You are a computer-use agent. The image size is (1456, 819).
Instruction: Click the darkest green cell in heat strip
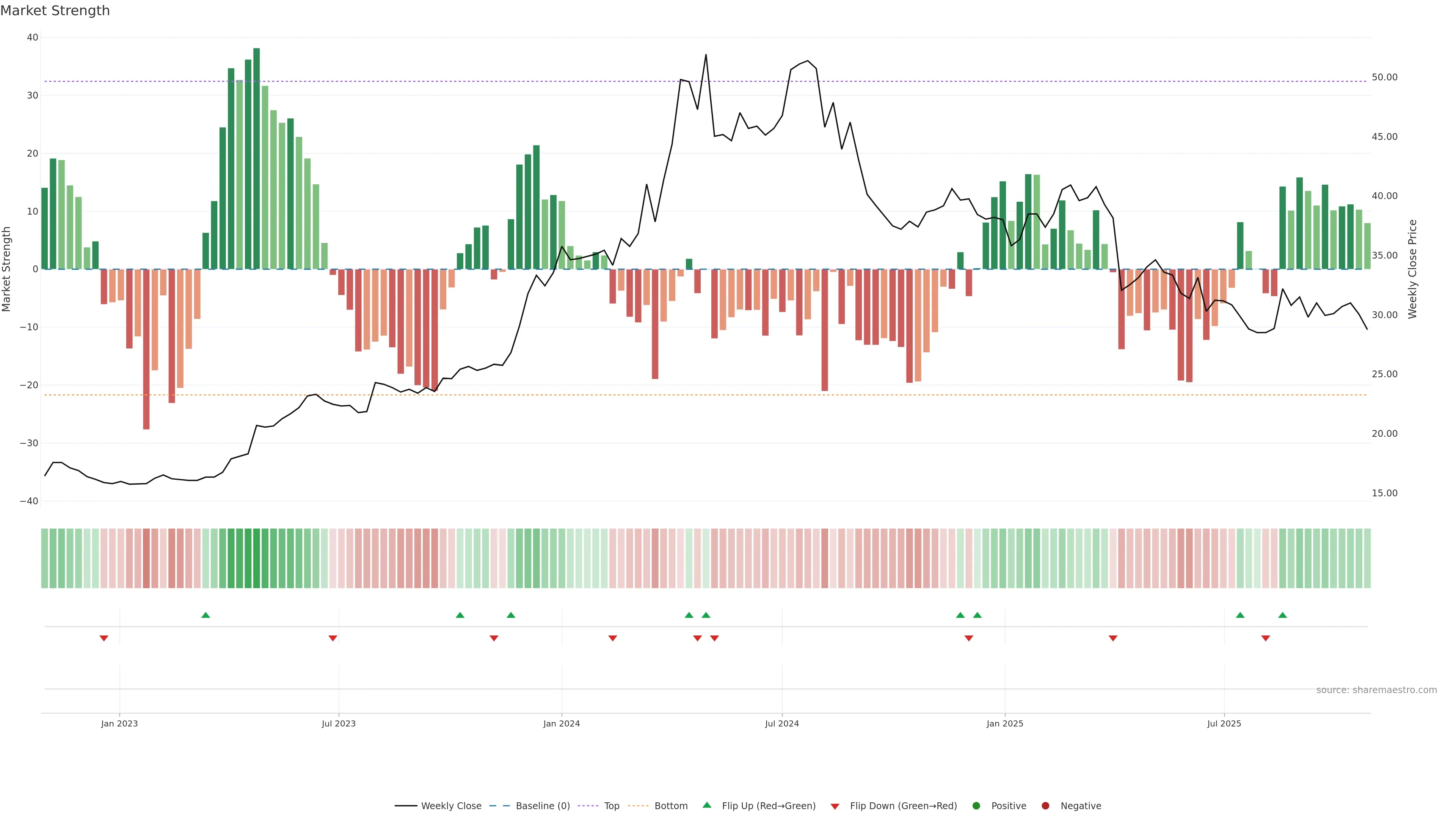(x=257, y=558)
